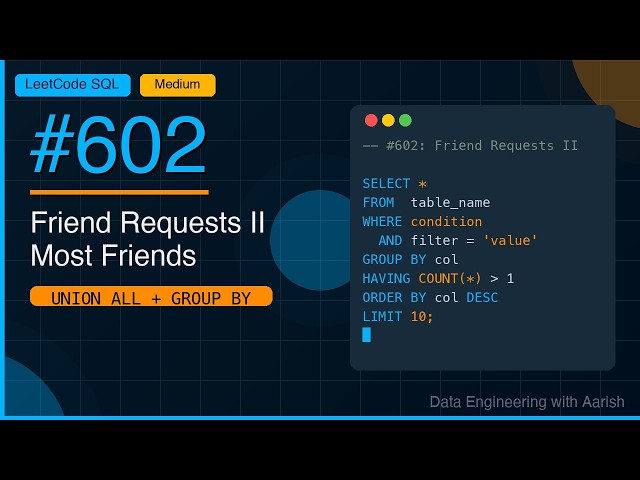
Task: Click the 'LIMIT 10;' code line
Action: [x=398, y=317]
